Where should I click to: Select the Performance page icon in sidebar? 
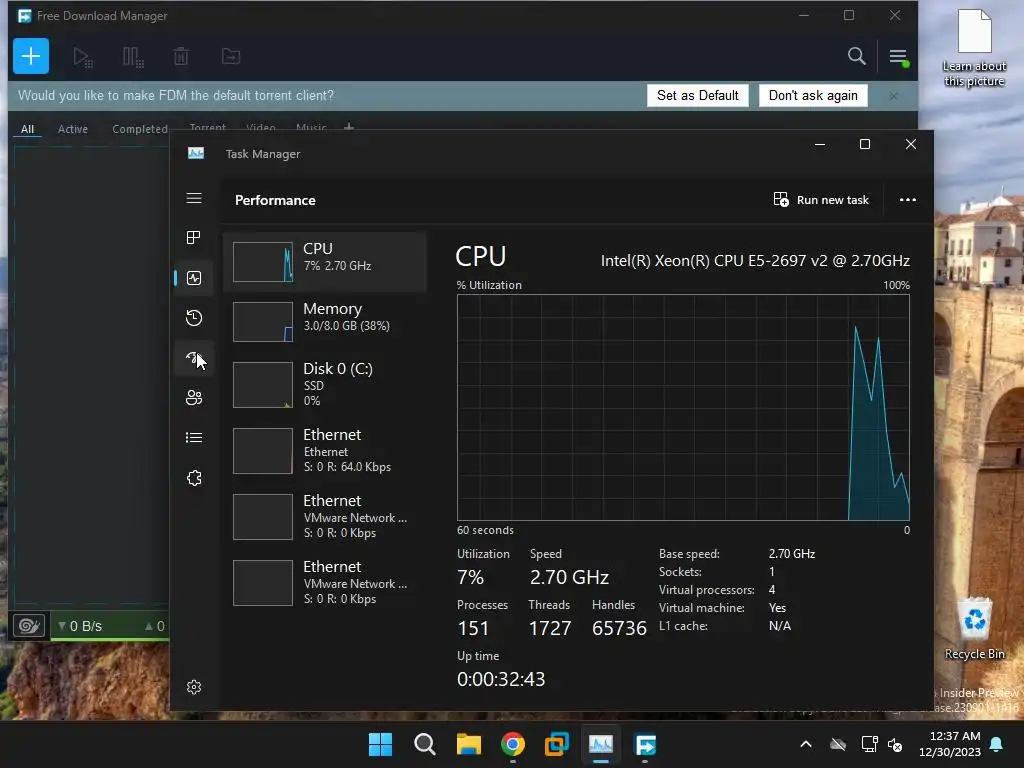194,278
